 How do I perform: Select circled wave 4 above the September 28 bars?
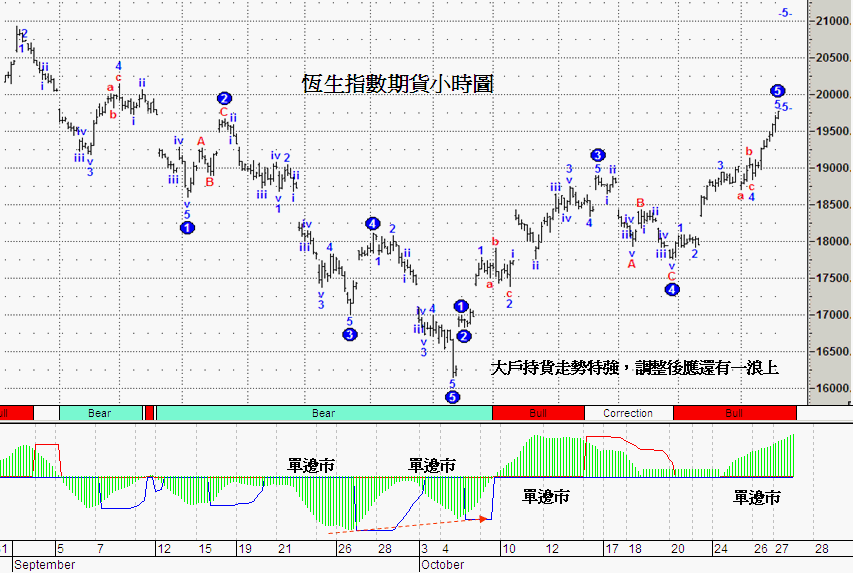(372, 224)
